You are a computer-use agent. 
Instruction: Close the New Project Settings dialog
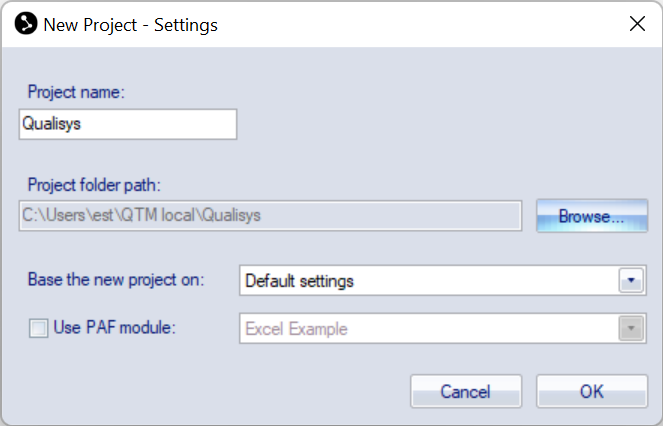tap(637, 24)
